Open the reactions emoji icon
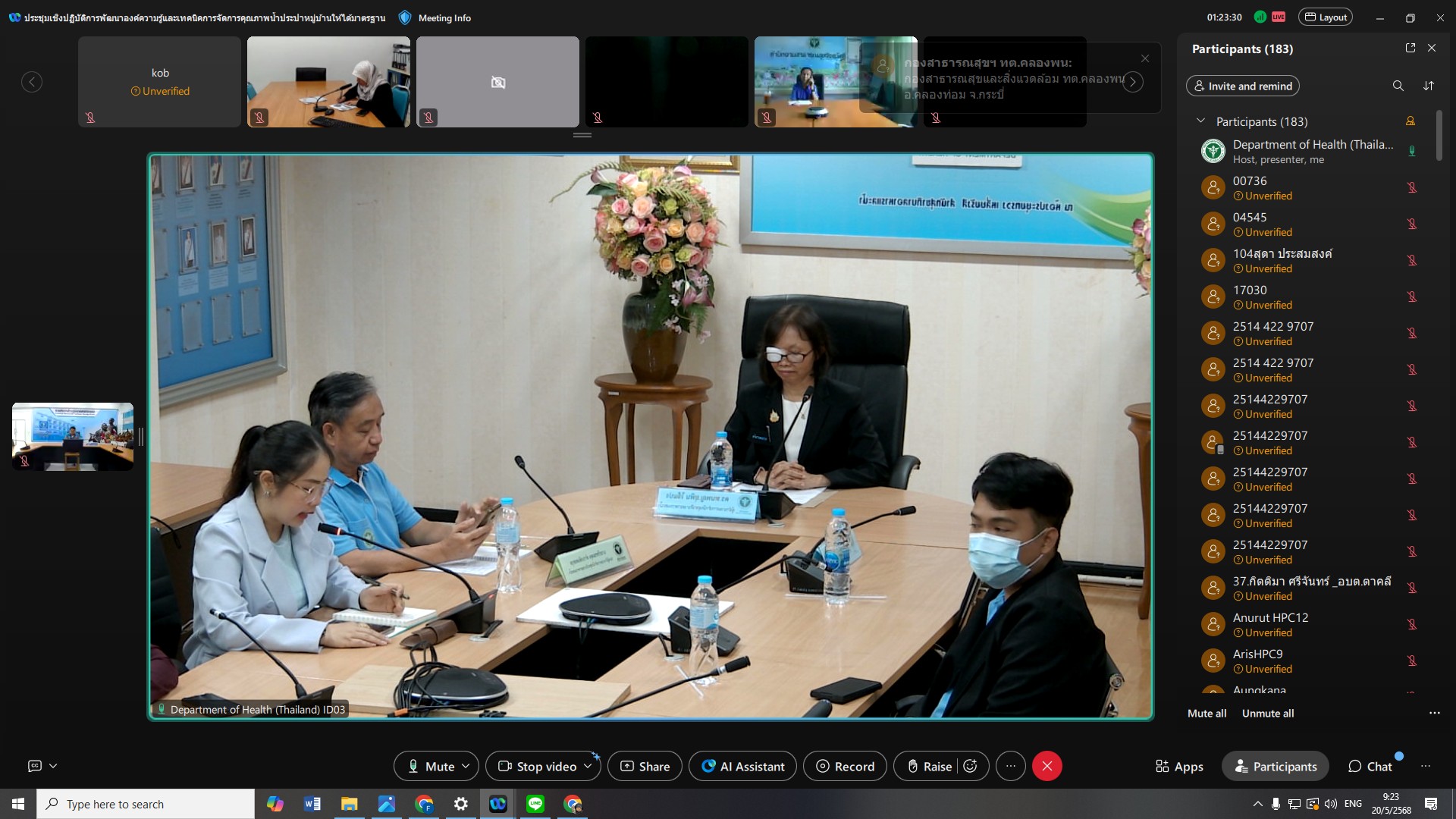1456x819 pixels. click(x=970, y=766)
